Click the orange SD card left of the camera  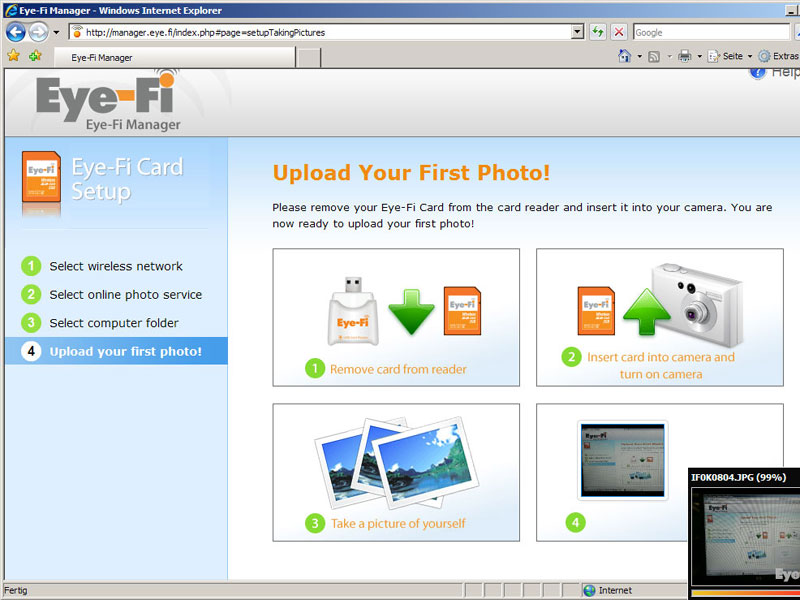coord(596,311)
